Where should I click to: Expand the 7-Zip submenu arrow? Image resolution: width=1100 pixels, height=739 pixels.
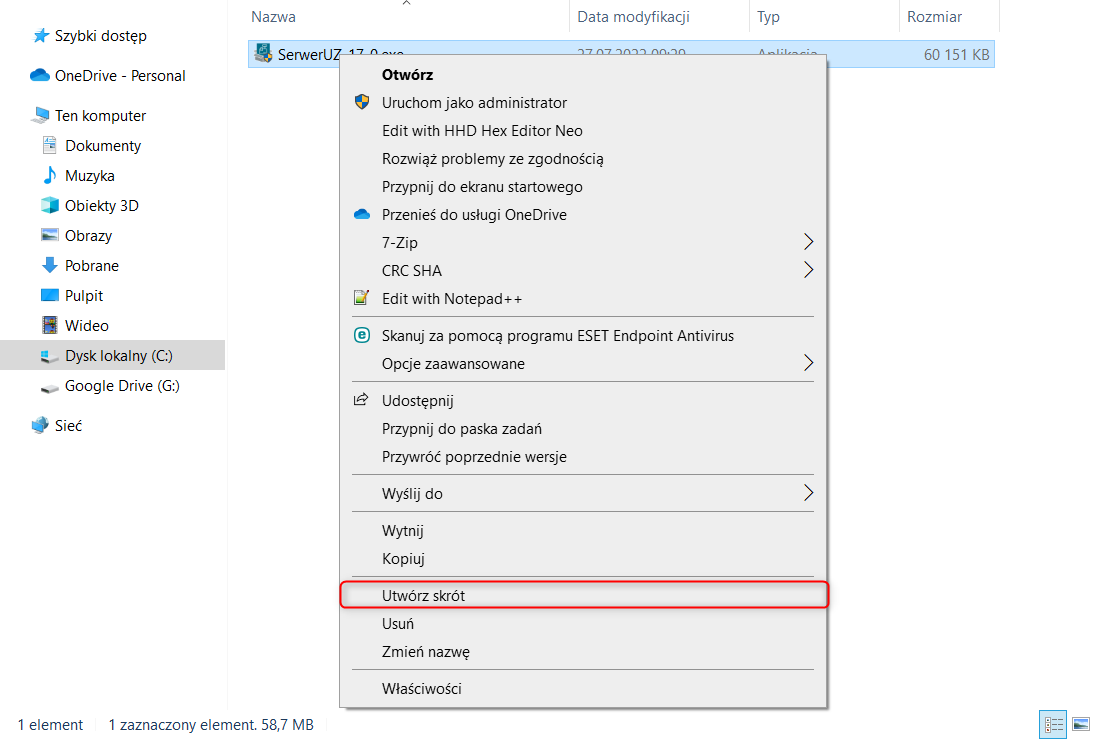pos(808,242)
